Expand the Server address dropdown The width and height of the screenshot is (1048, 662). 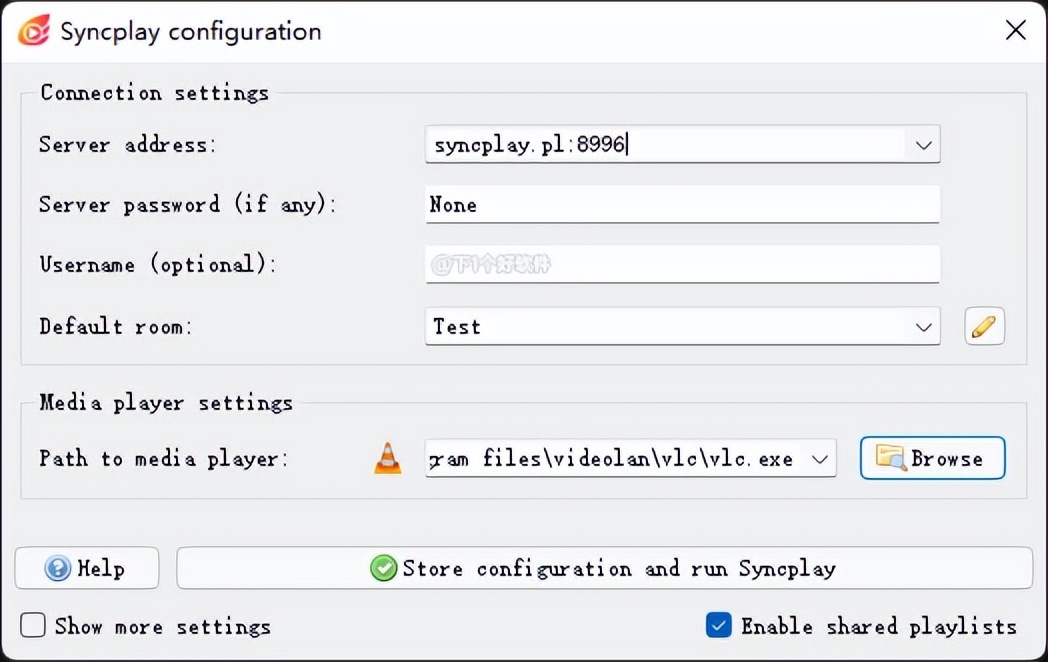tap(922, 145)
